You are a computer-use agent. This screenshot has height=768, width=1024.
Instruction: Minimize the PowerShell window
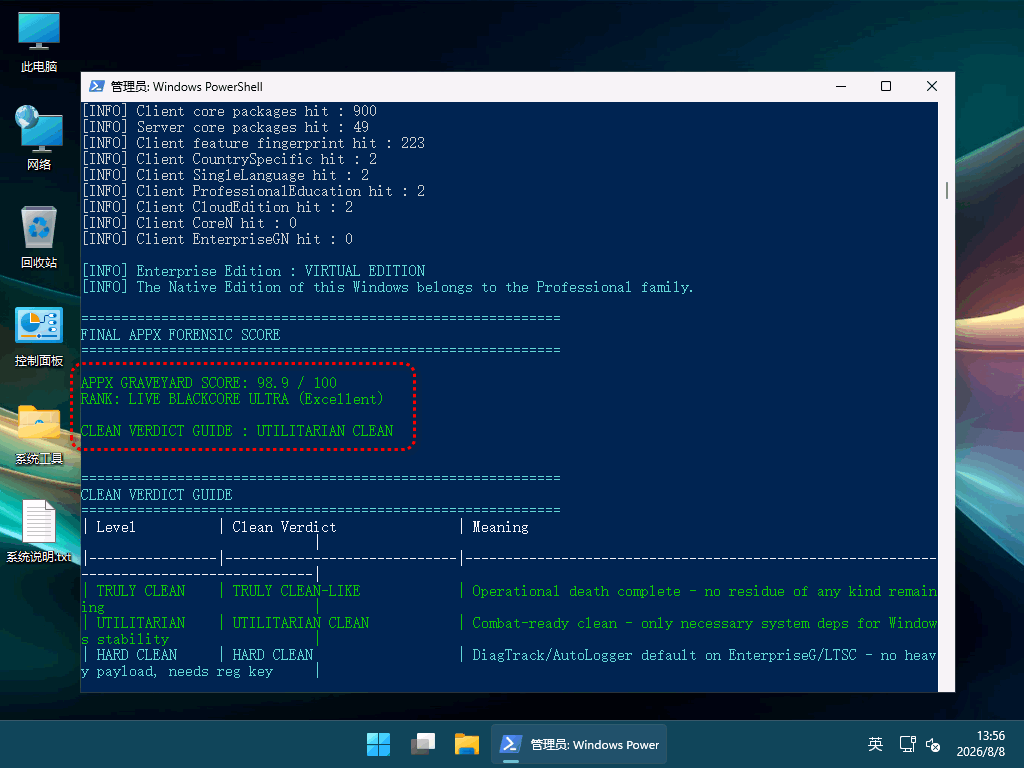click(841, 86)
